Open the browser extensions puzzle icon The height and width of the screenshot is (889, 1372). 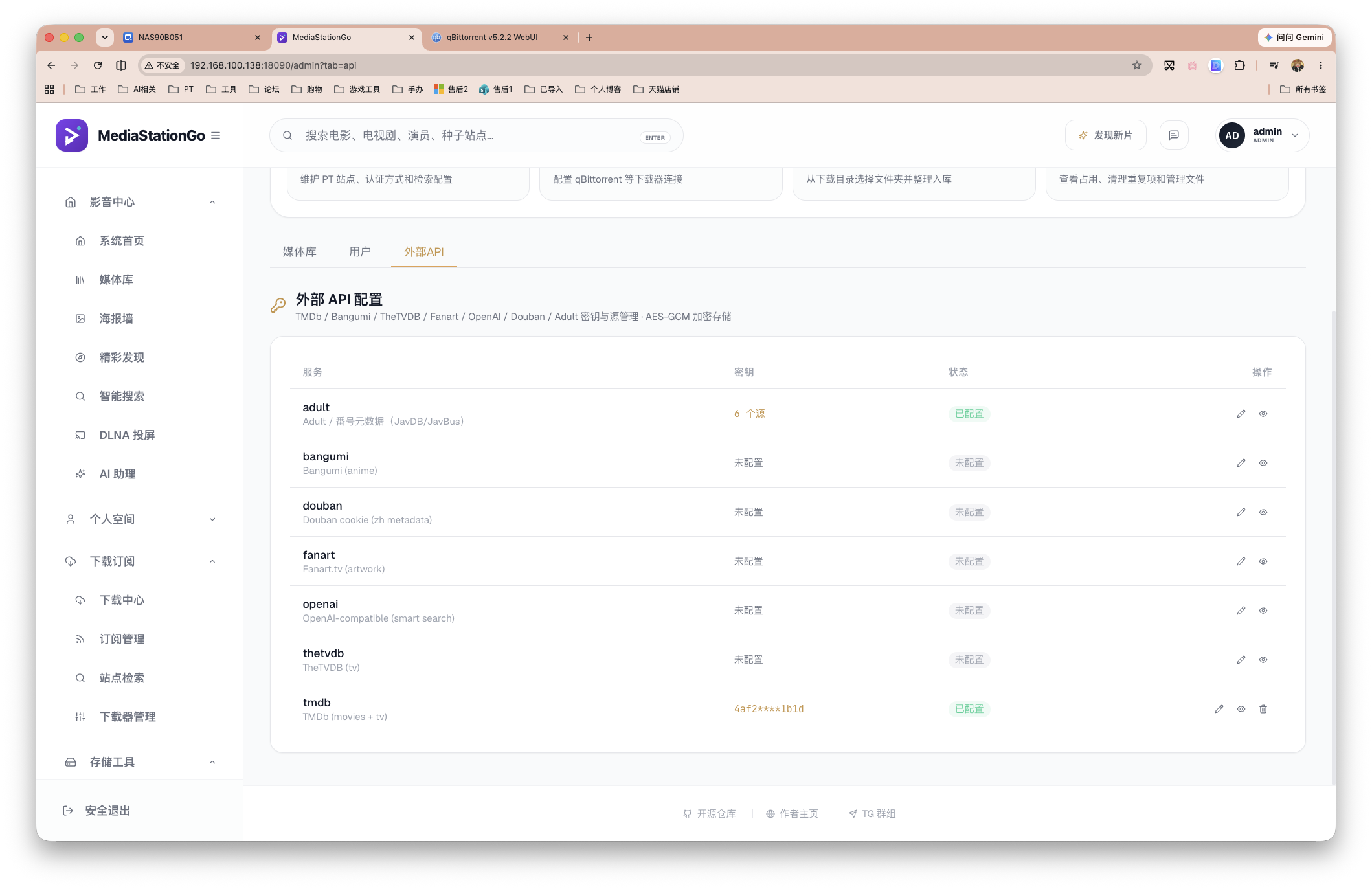click(1239, 65)
